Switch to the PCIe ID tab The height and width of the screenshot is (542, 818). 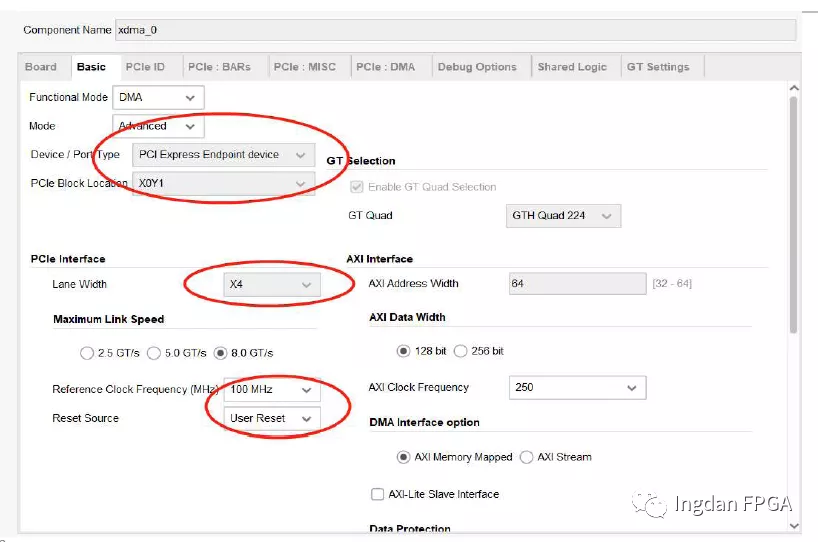click(x=145, y=67)
